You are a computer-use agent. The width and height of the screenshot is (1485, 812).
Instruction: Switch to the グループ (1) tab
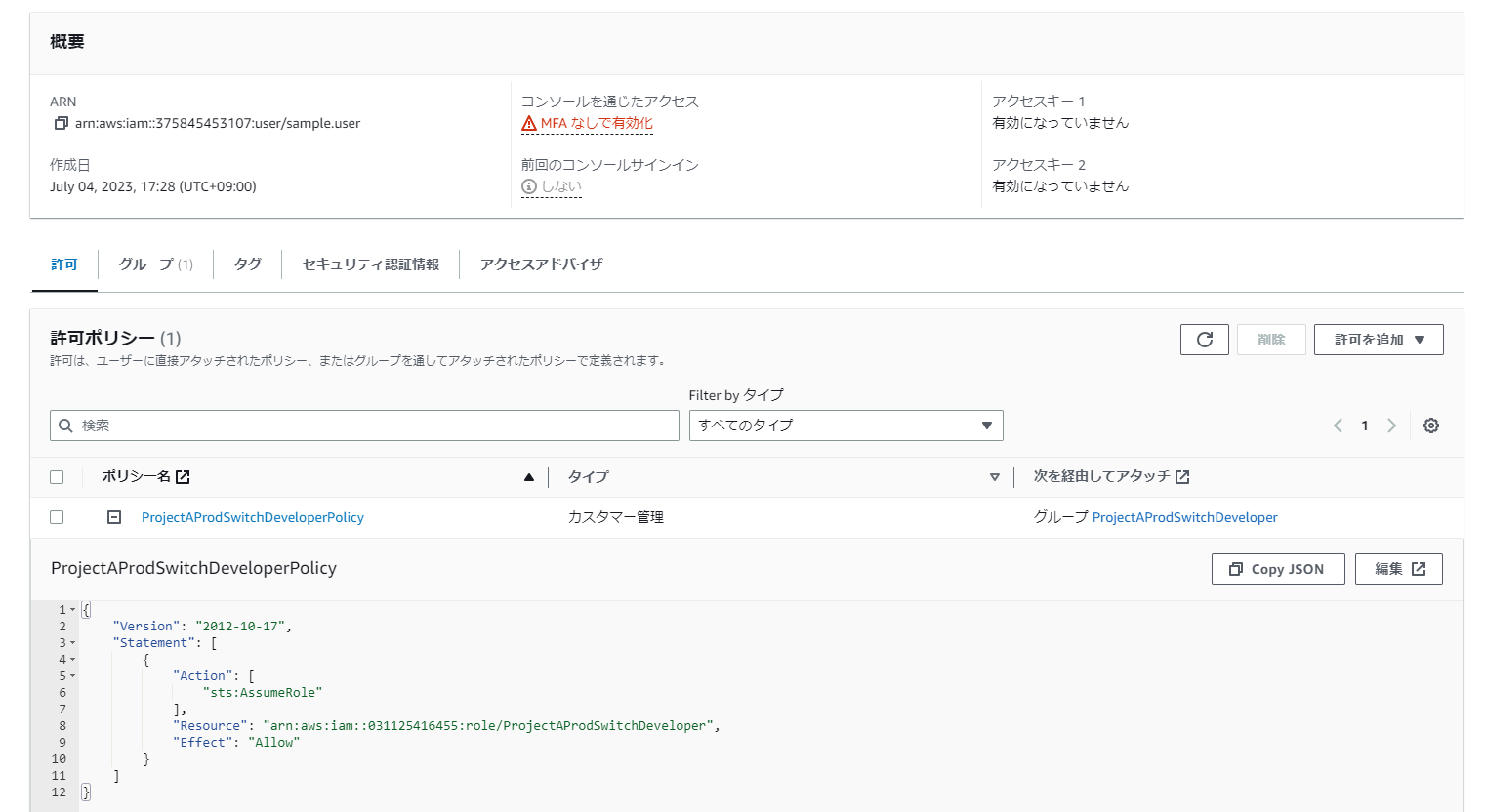pyautogui.click(x=156, y=264)
